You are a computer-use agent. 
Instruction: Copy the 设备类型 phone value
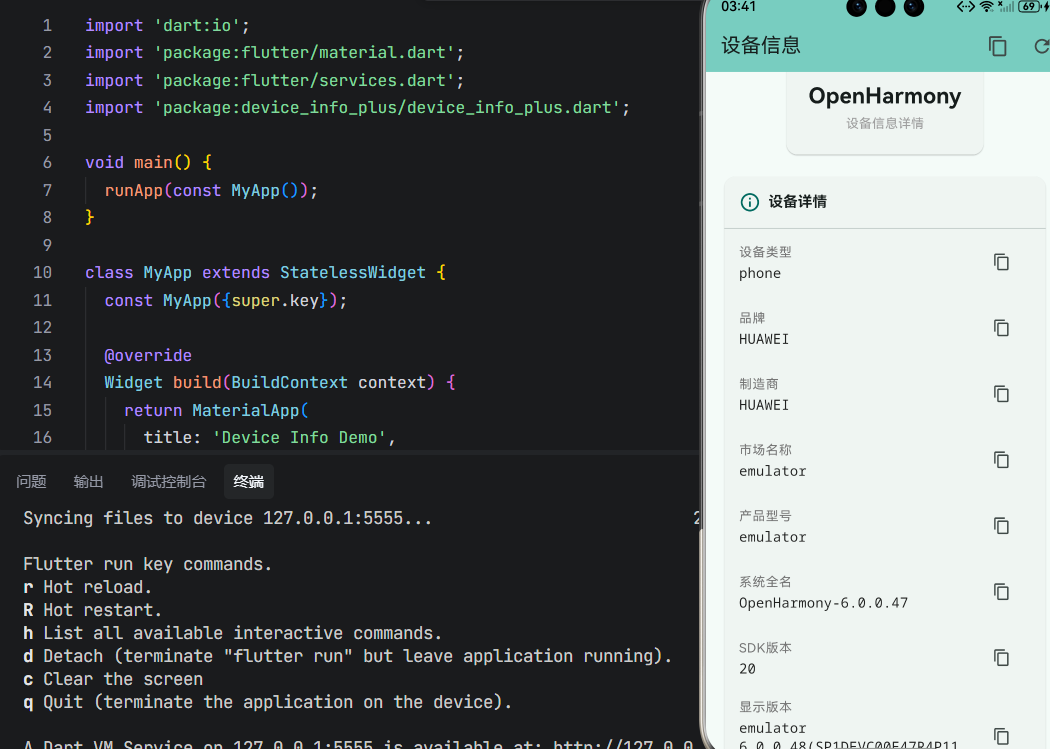[x=1001, y=262]
